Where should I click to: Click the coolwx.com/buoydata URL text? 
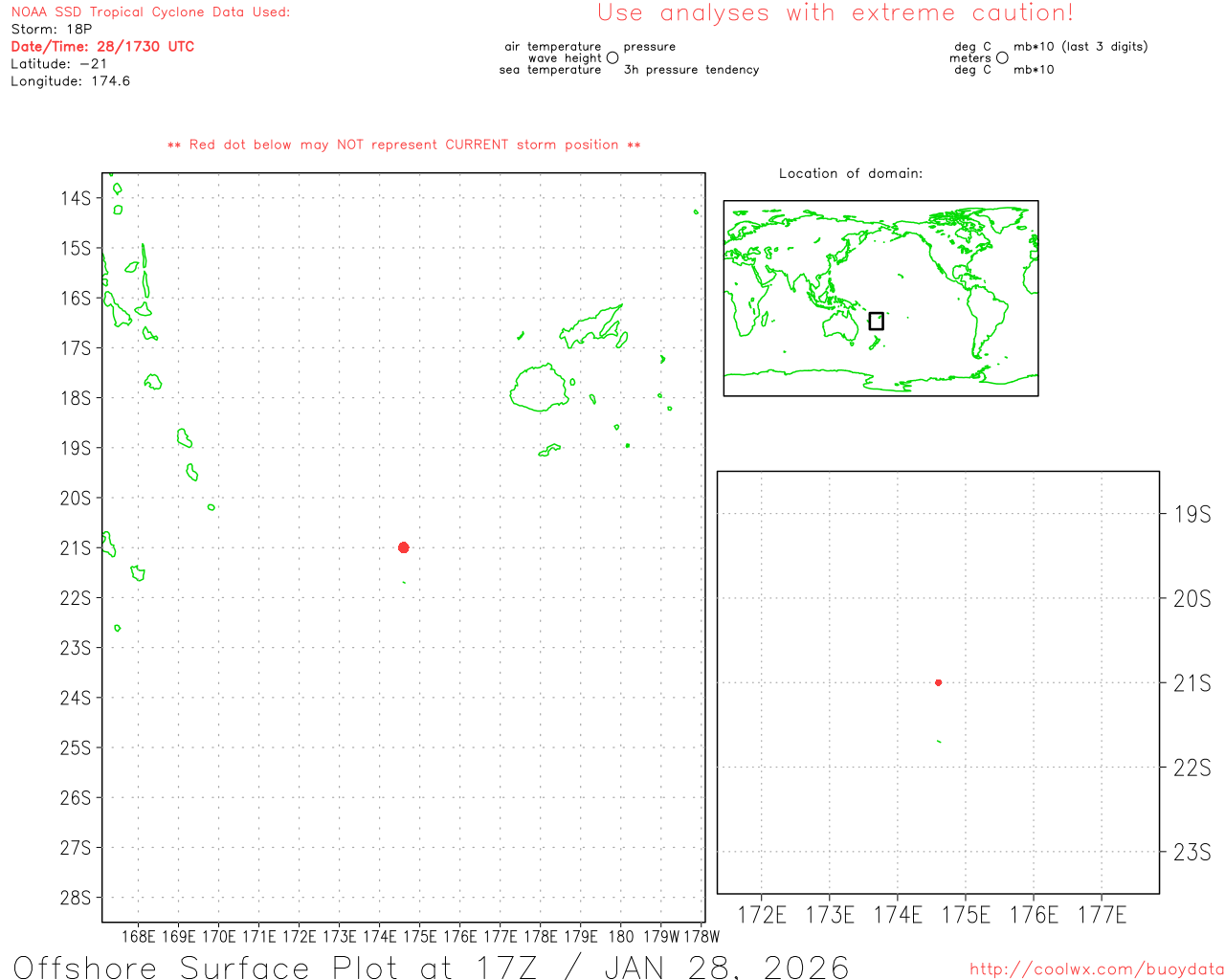click(1097, 969)
